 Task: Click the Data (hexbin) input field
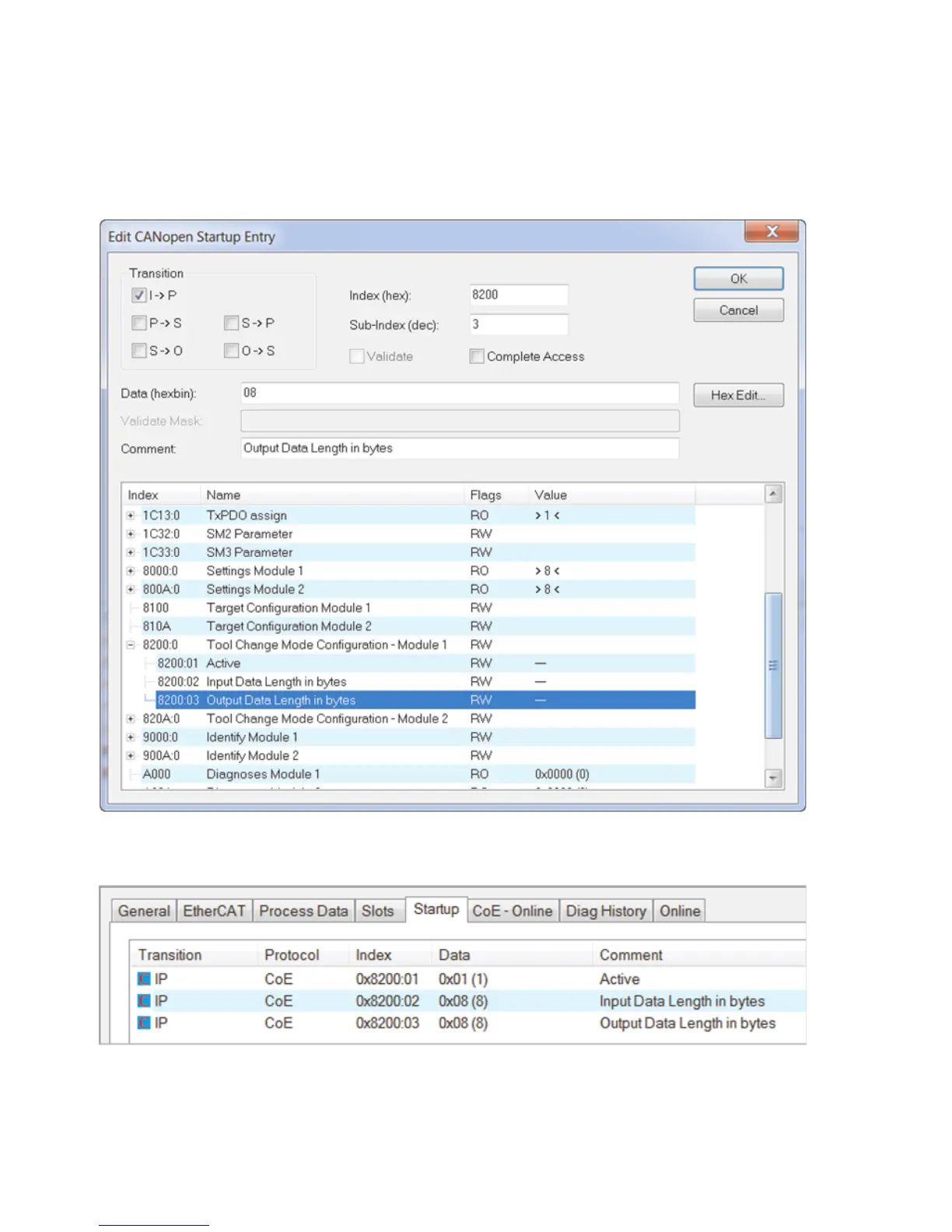coord(459,393)
